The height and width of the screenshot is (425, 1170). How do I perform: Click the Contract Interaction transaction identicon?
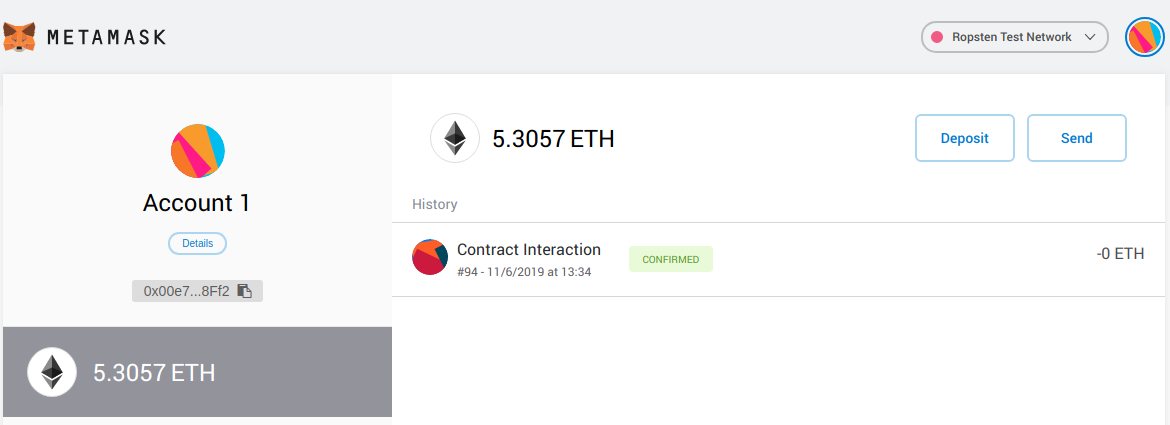coord(429,258)
